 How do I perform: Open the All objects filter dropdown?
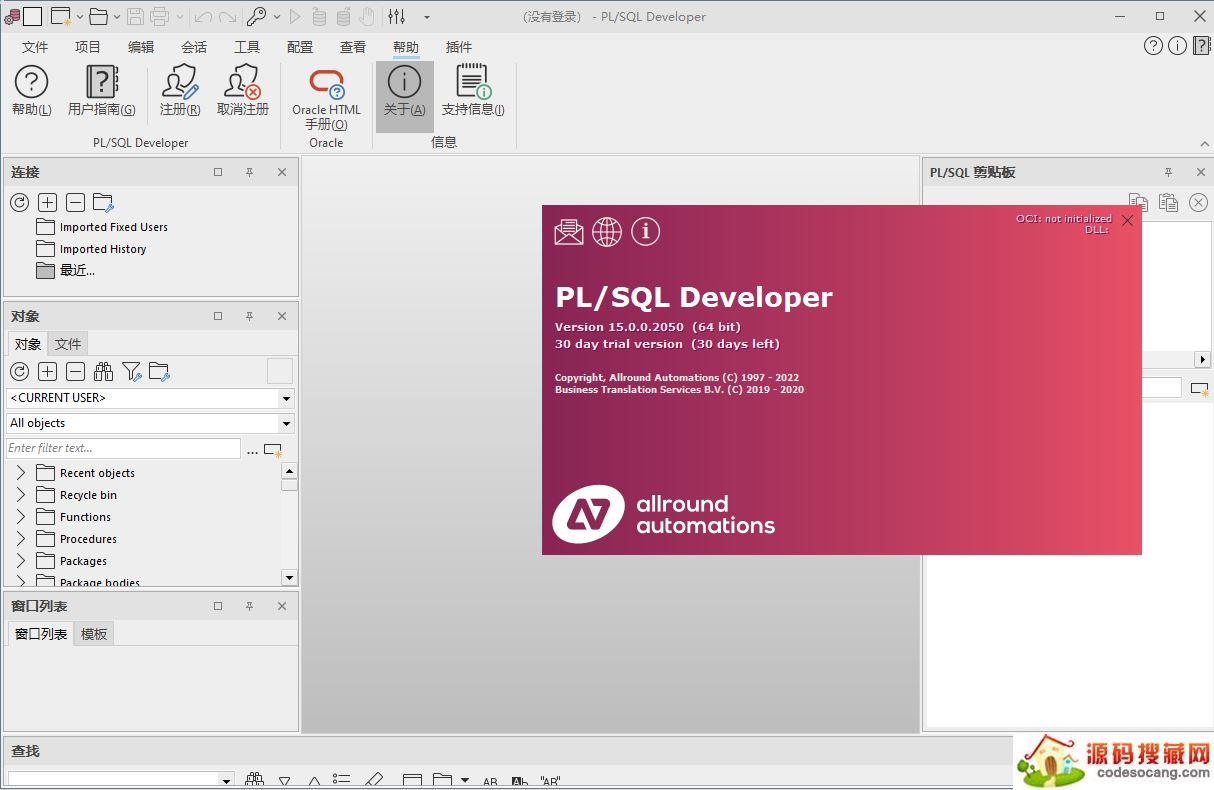[x=286, y=423]
